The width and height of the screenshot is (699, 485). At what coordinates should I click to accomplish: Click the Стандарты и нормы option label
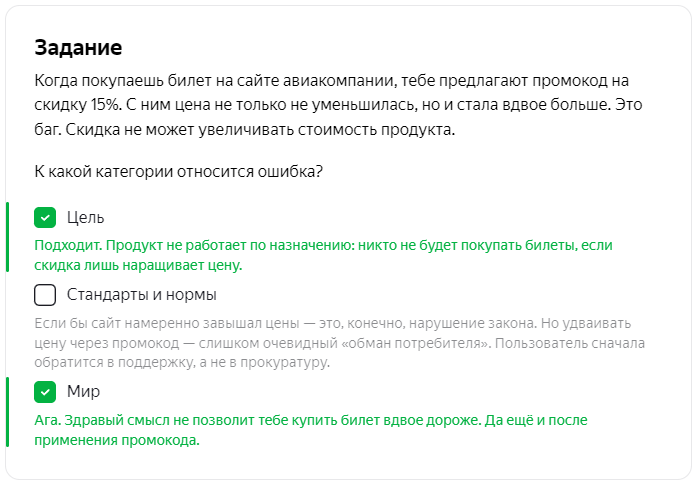142,295
